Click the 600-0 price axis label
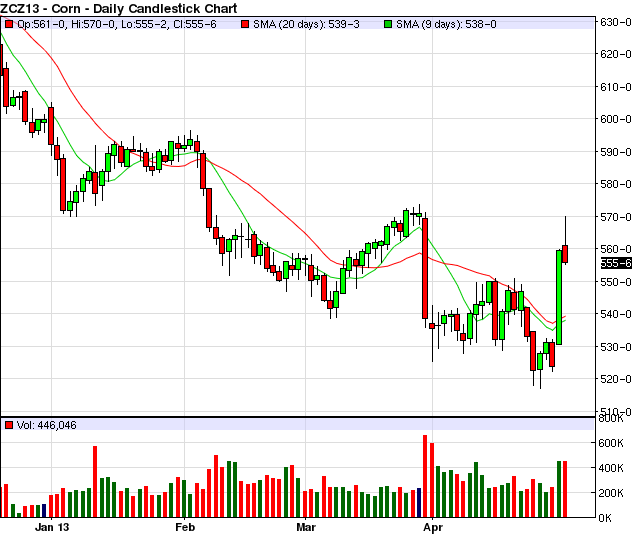 point(616,119)
